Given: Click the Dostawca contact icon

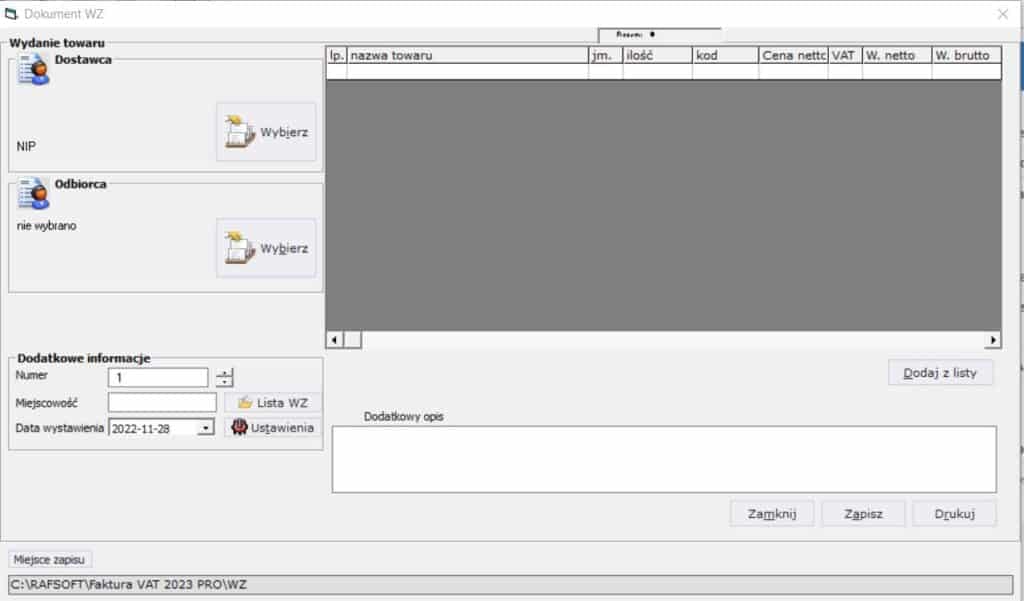Looking at the screenshot, I should tap(34, 69).
